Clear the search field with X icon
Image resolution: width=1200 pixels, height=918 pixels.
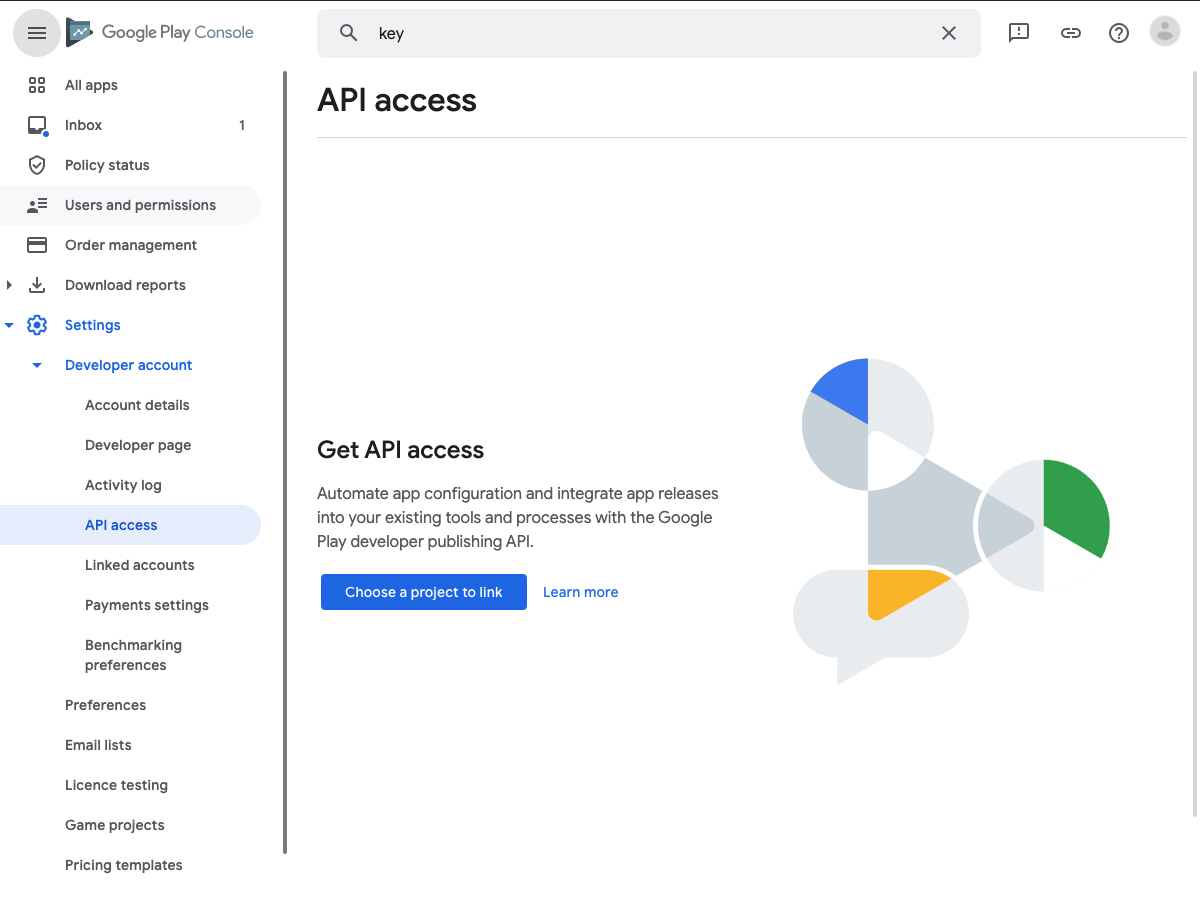pyautogui.click(x=949, y=33)
